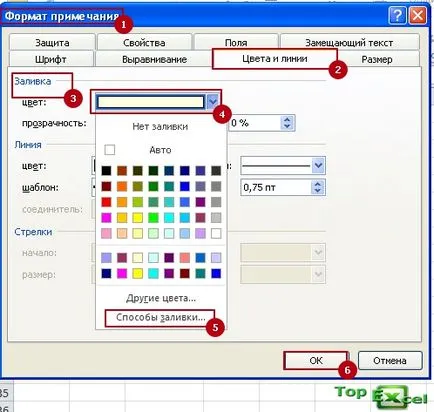The width and height of the screenshot is (434, 412).
Task: Click the Help question mark icon
Action: coord(397,15)
